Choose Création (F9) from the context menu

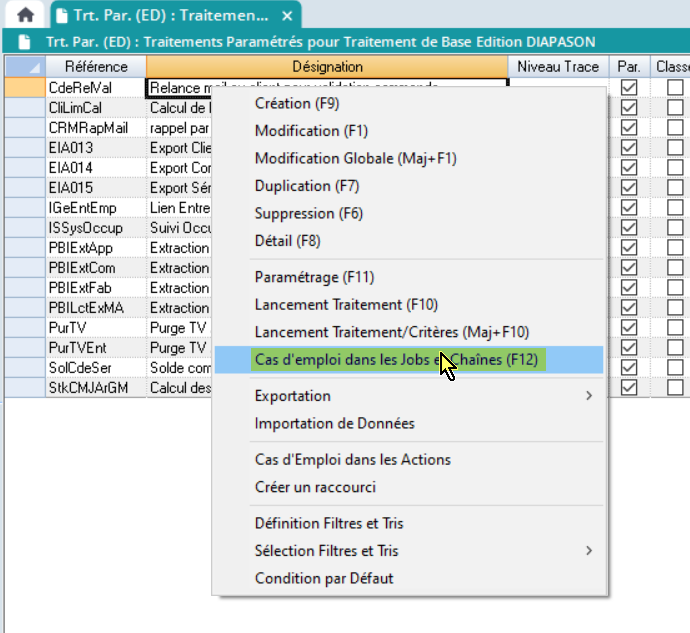point(297,104)
